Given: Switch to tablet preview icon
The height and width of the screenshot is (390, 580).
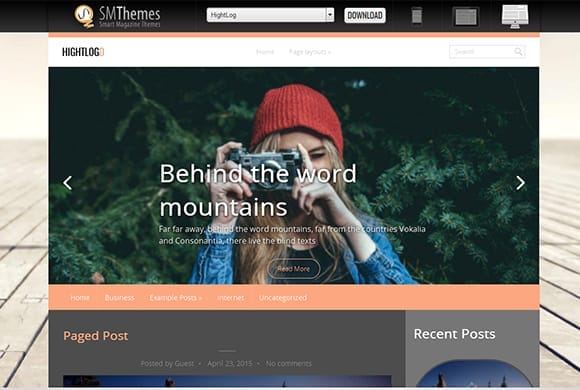Looking at the screenshot, I should pyautogui.click(x=466, y=17).
